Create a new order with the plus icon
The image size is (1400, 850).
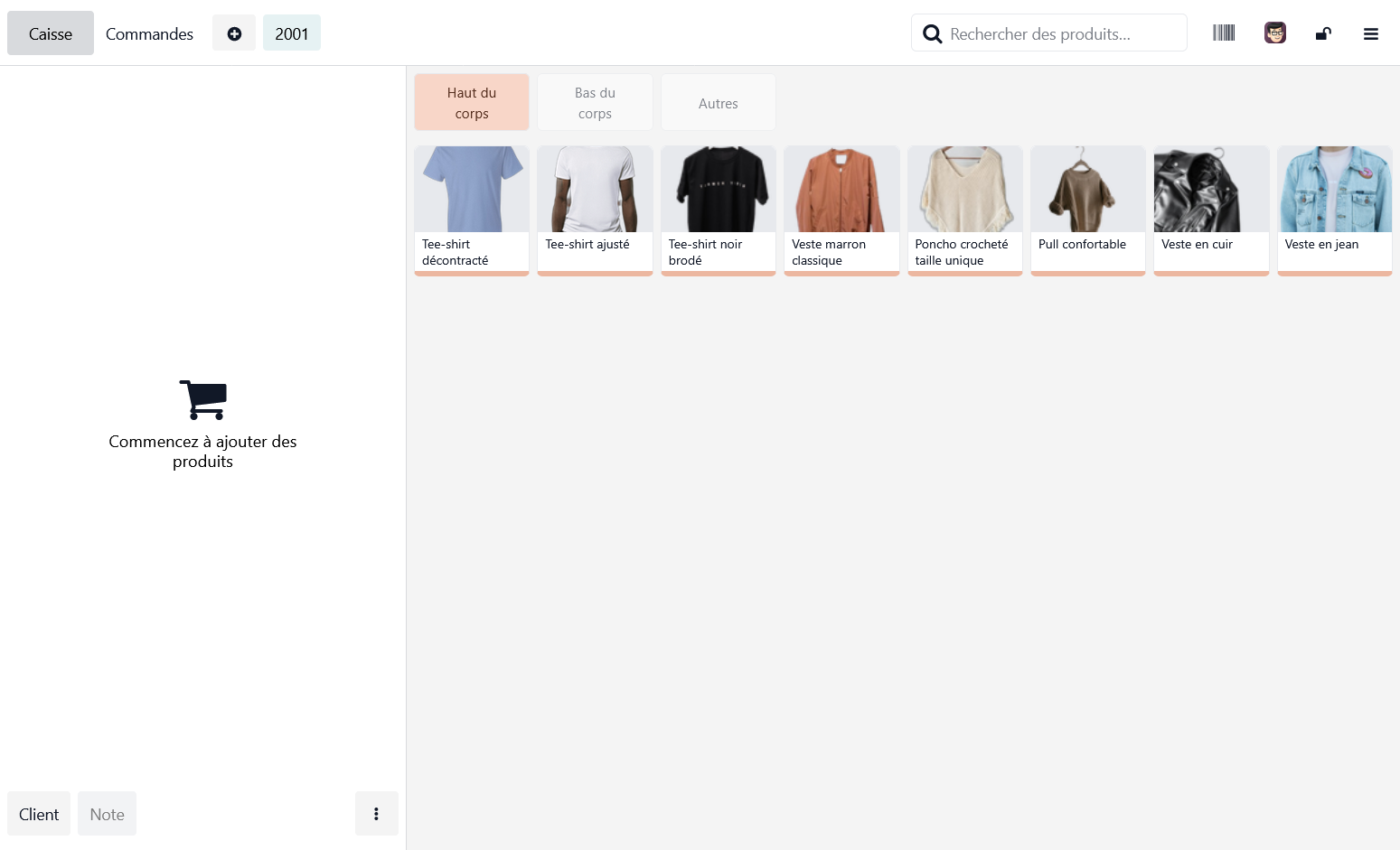click(x=234, y=33)
